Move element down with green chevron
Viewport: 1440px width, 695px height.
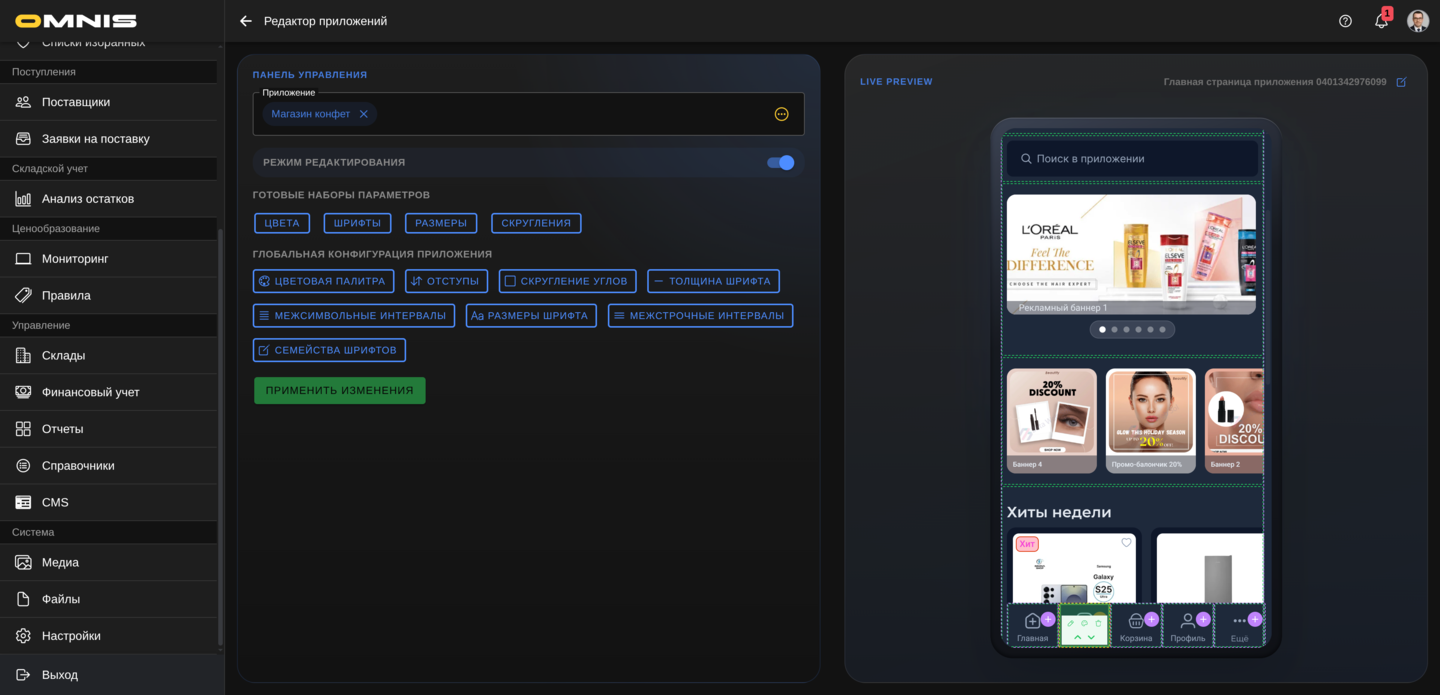point(1091,638)
